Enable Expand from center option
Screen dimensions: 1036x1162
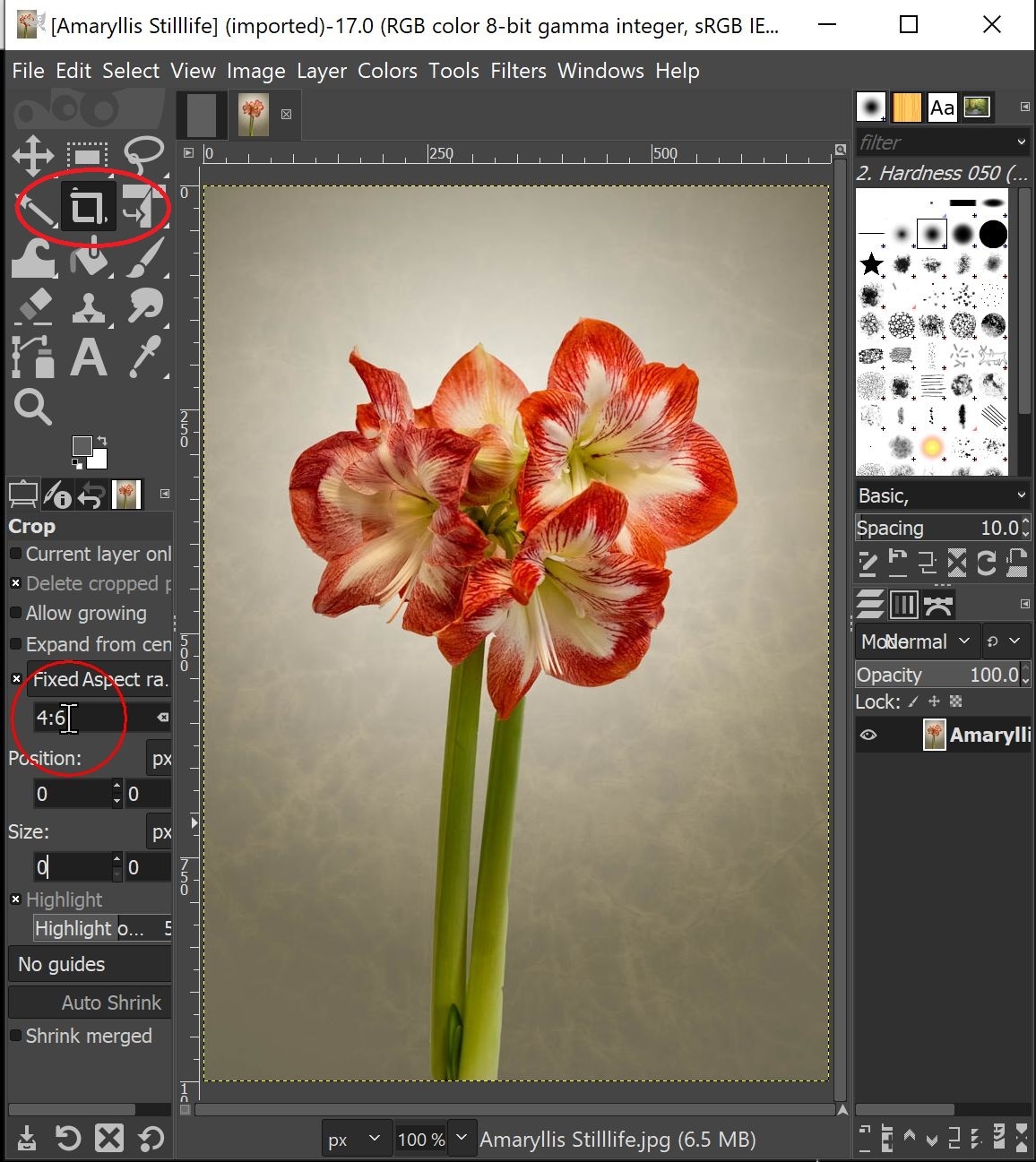[15, 644]
